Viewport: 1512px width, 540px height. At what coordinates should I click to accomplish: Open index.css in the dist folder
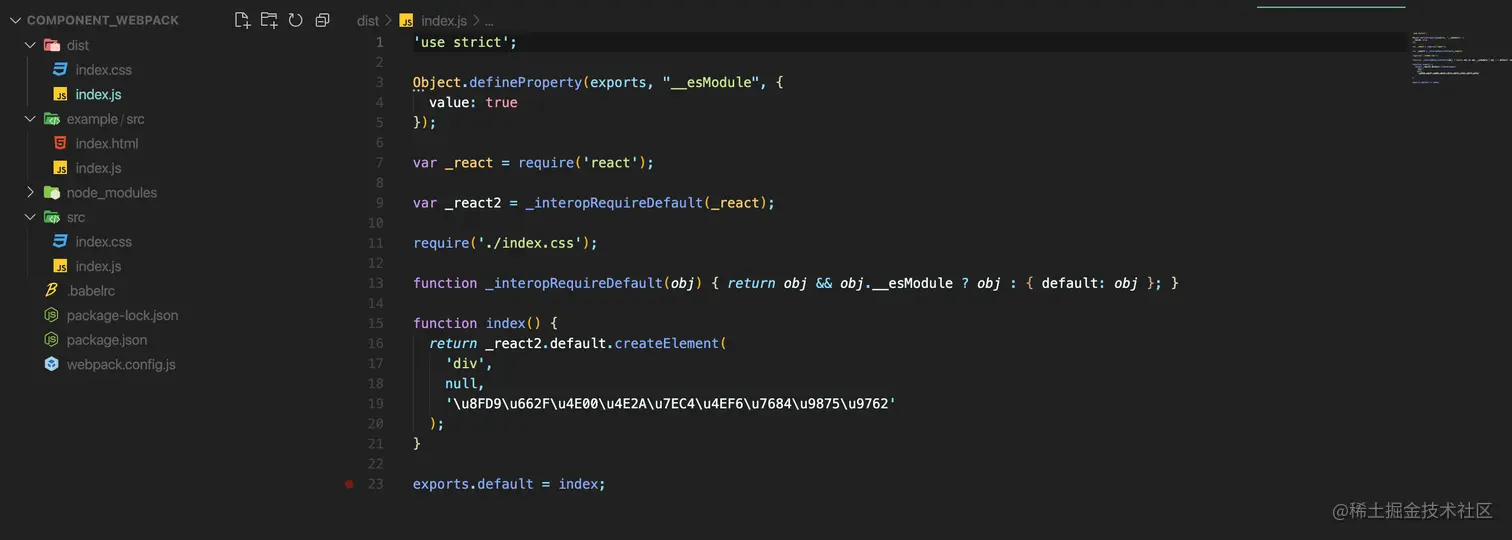(x=103, y=70)
